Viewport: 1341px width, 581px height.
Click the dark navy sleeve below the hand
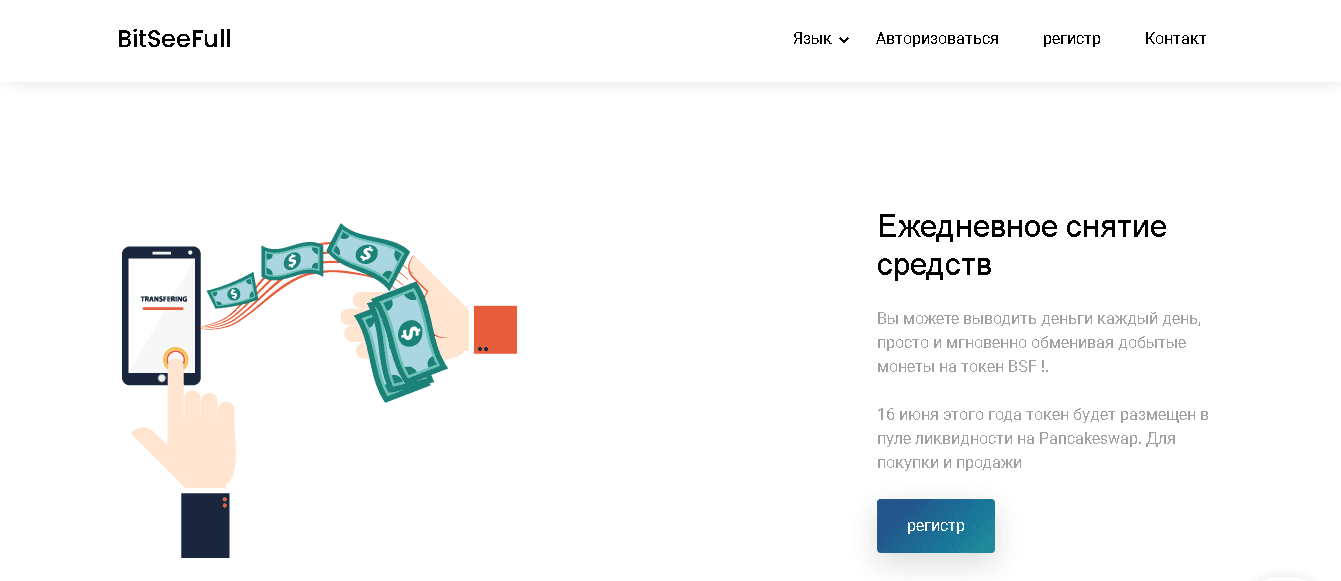pyautogui.click(x=205, y=525)
